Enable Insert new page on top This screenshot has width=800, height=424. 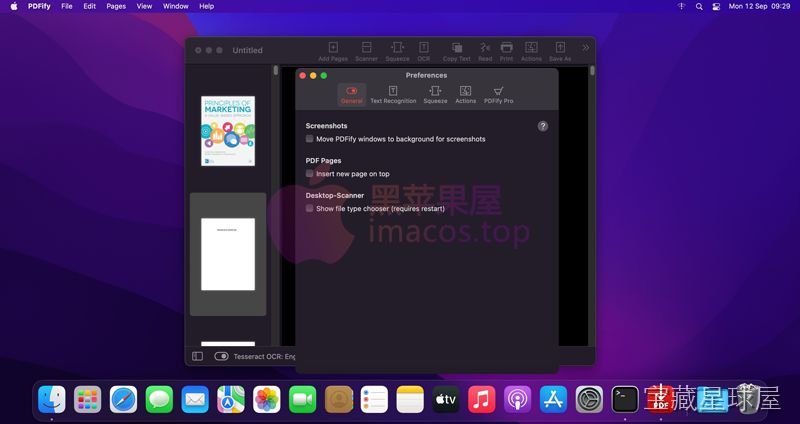[x=309, y=173]
